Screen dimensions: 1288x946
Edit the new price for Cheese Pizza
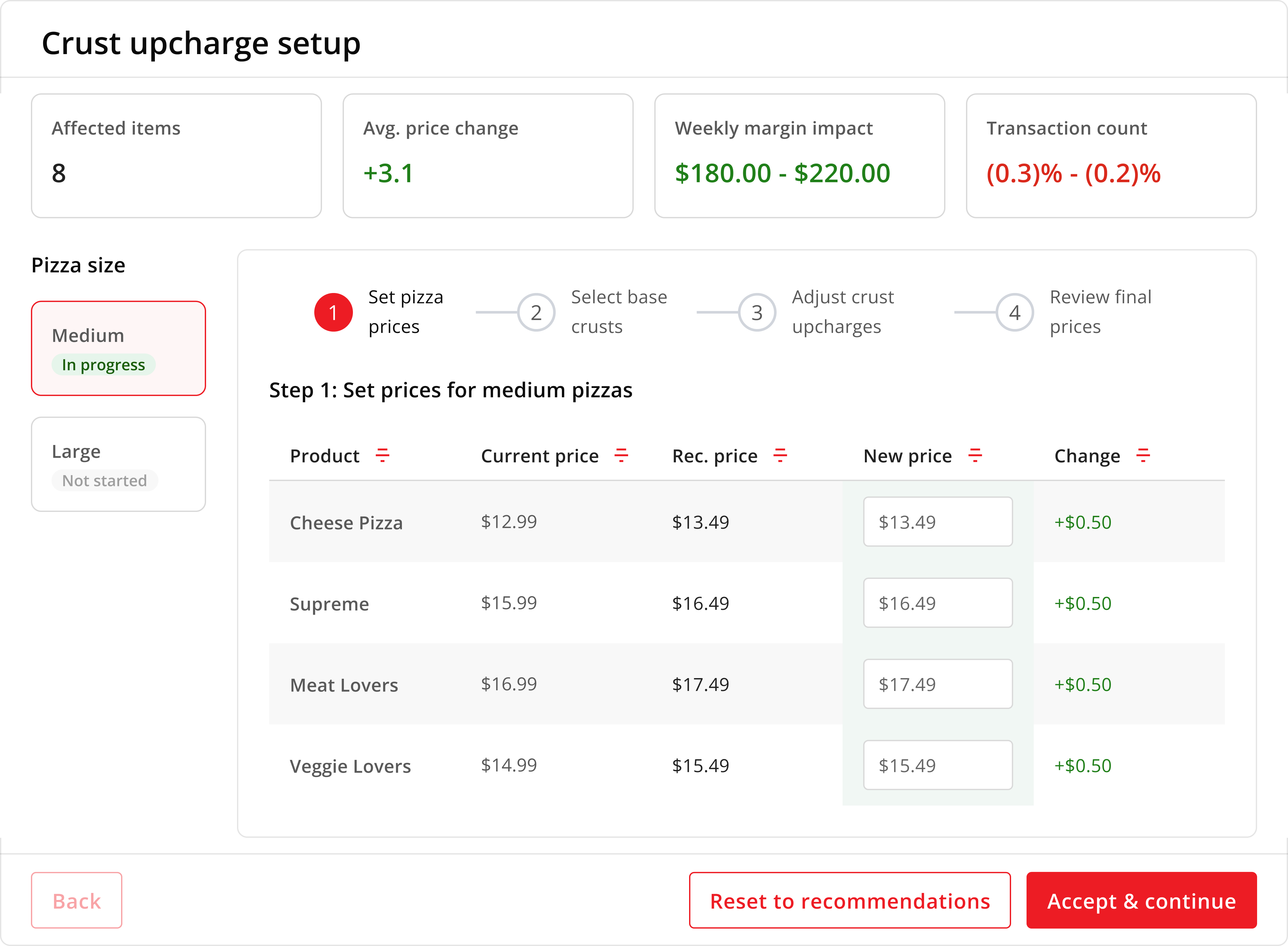[938, 522]
